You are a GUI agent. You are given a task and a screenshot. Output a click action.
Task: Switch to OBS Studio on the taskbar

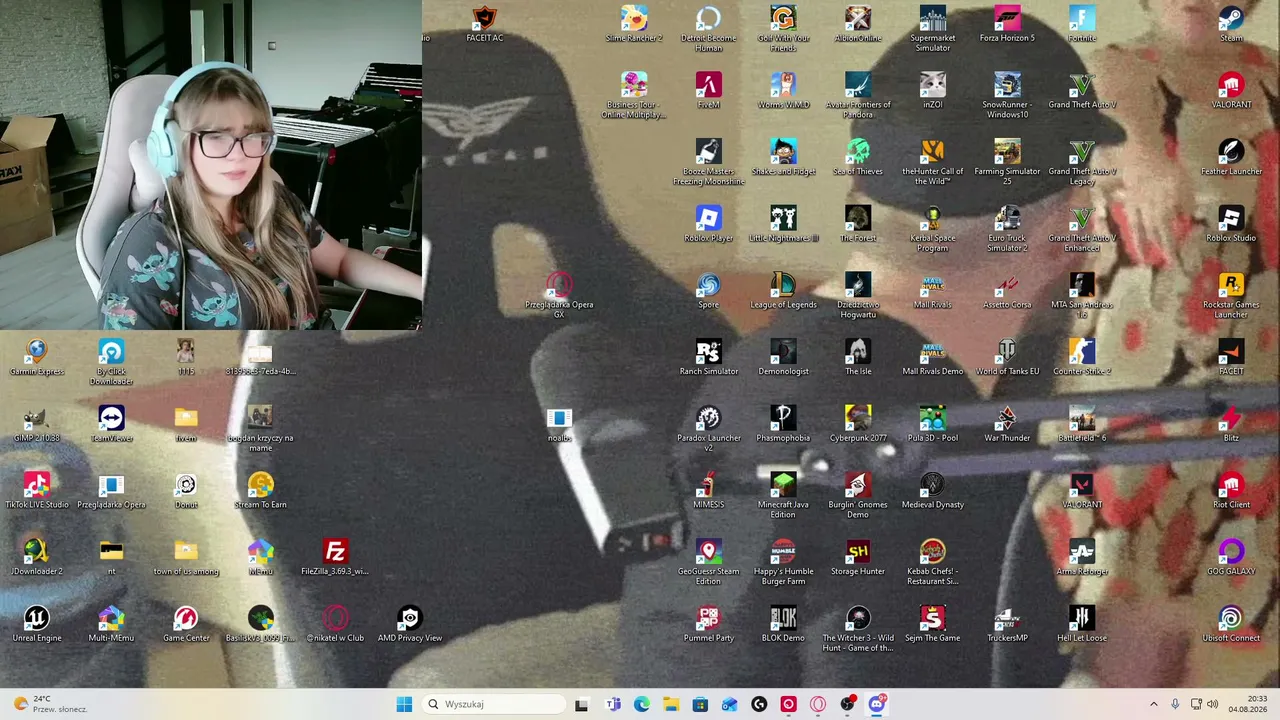click(848, 704)
